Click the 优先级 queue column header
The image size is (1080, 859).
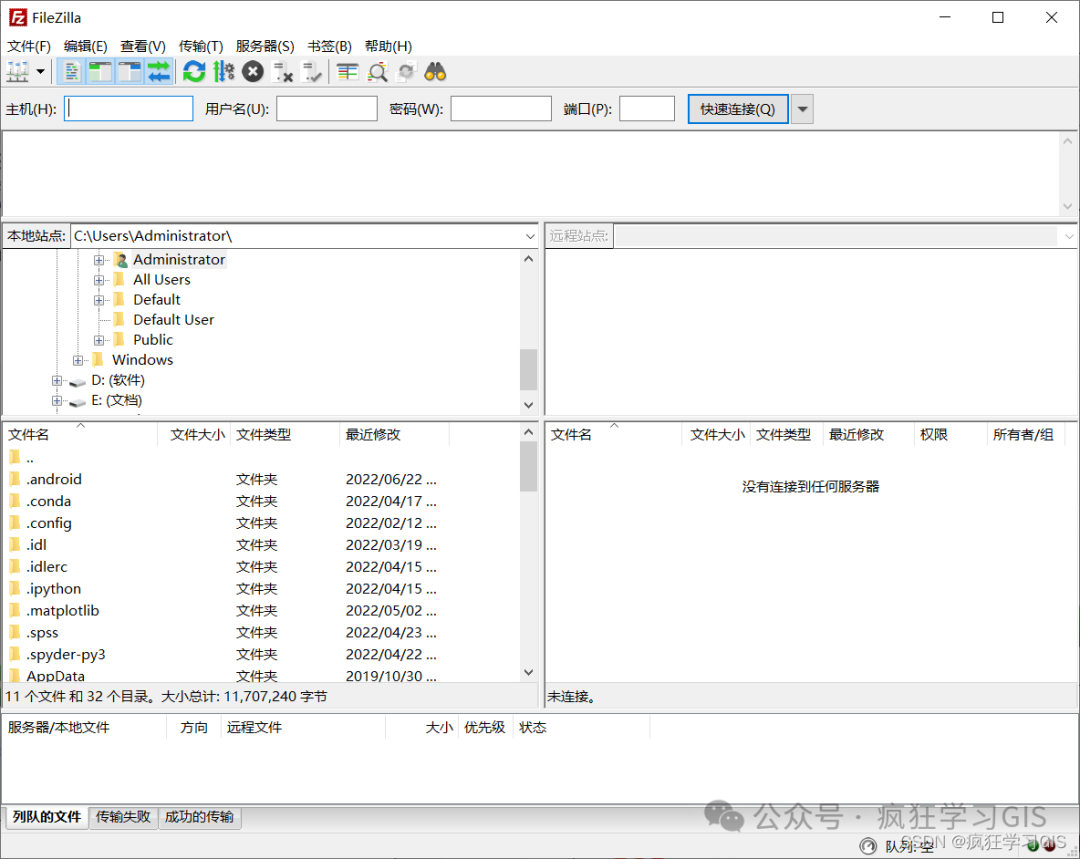(x=485, y=727)
